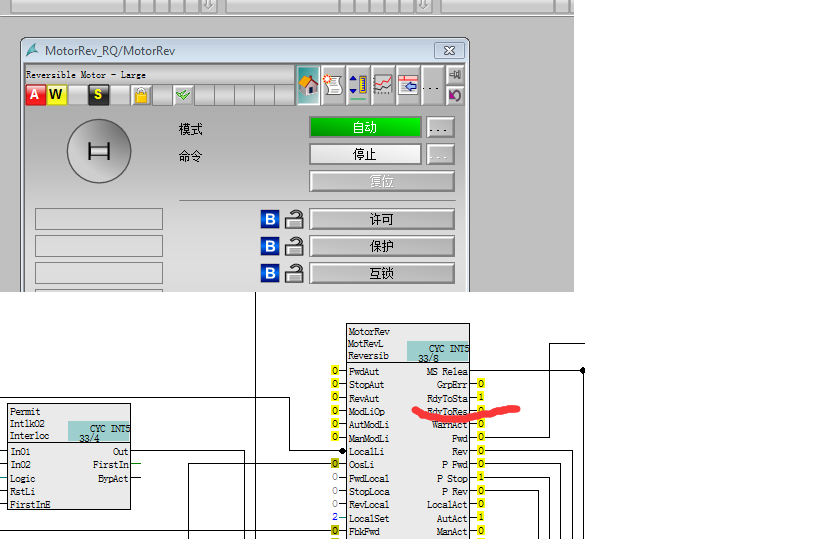Click the StopLoca input pin label
Screen dimensions: 819x539
pos(369,491)
